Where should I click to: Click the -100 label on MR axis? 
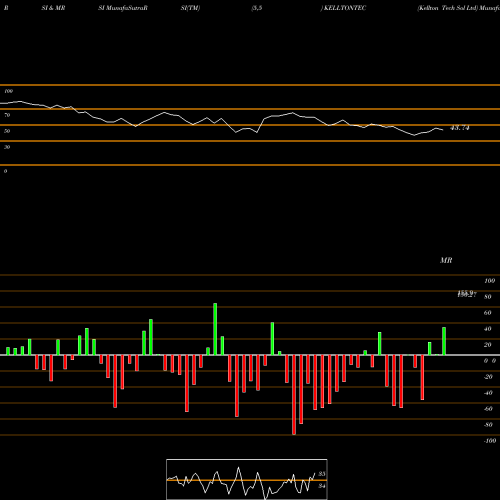(490, 441)
